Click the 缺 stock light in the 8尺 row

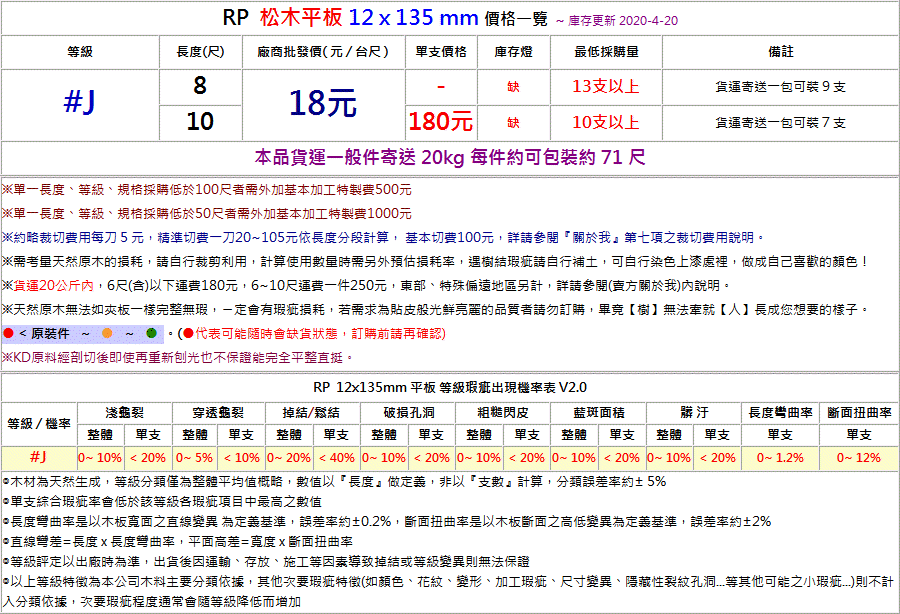click(x=513, y=87)
